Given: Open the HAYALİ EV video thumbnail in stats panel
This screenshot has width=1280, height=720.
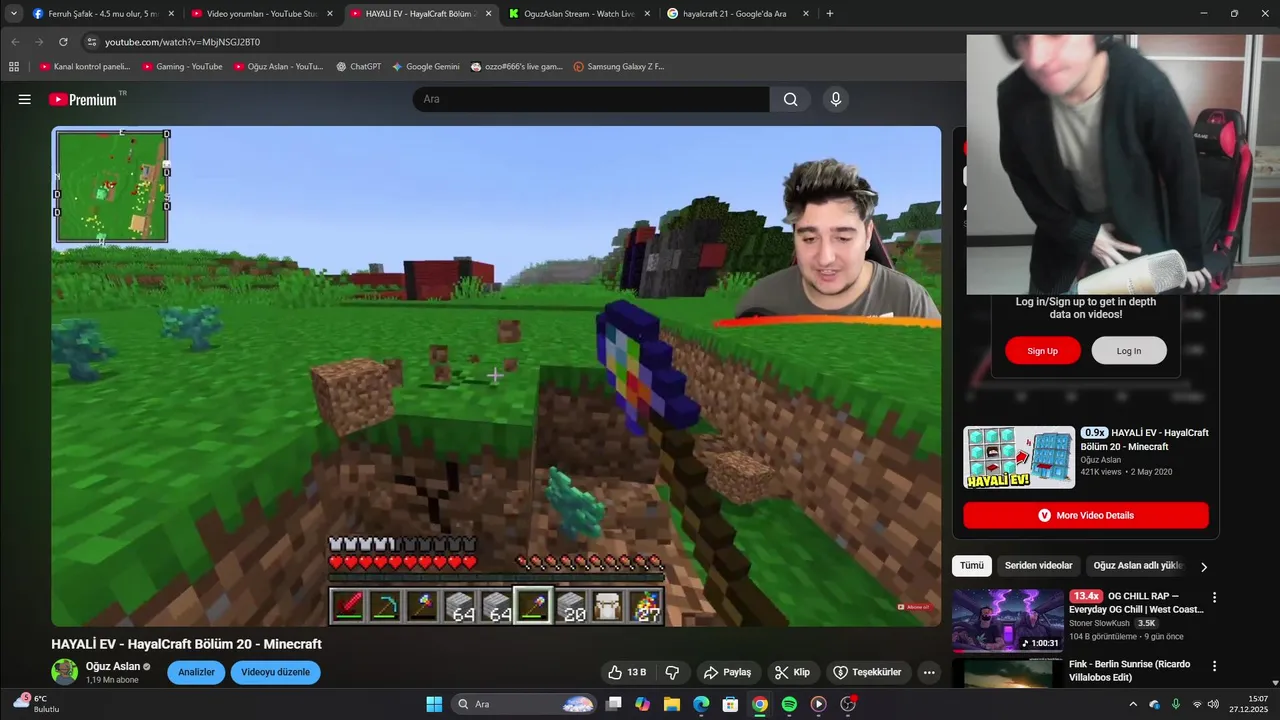Looking at the screenshot, I should tap(1019, 458).
